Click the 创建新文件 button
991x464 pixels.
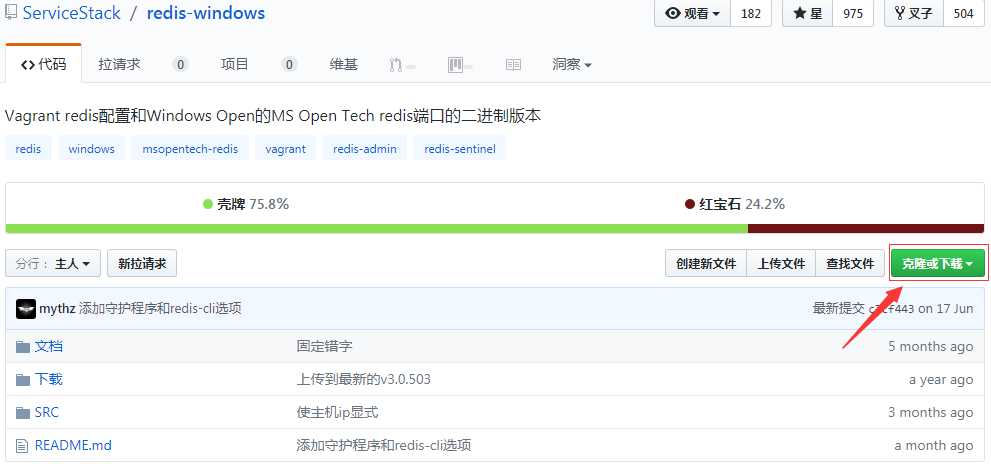pyautogui.click(x=706, y=264)
